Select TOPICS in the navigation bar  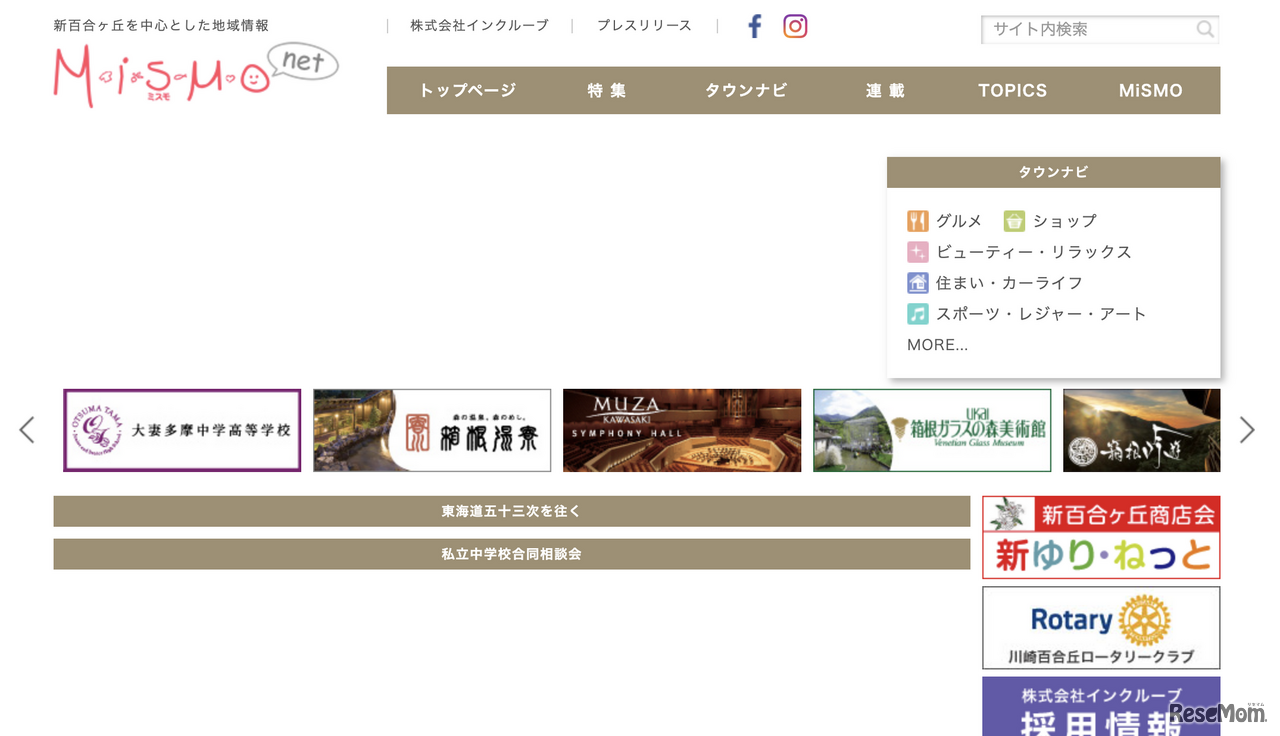1013,90
